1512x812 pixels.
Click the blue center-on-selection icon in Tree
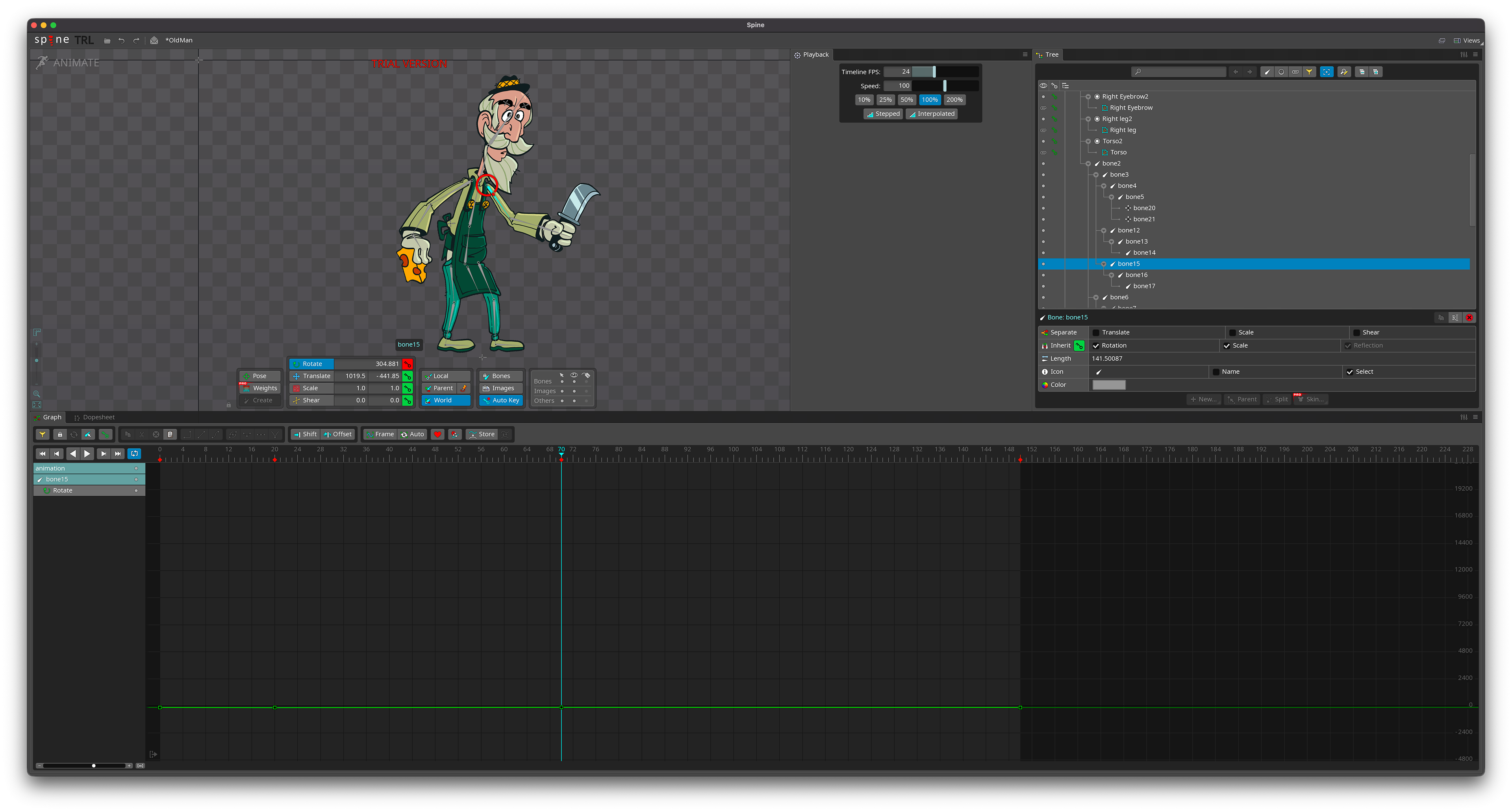[x=1327, y=72]
